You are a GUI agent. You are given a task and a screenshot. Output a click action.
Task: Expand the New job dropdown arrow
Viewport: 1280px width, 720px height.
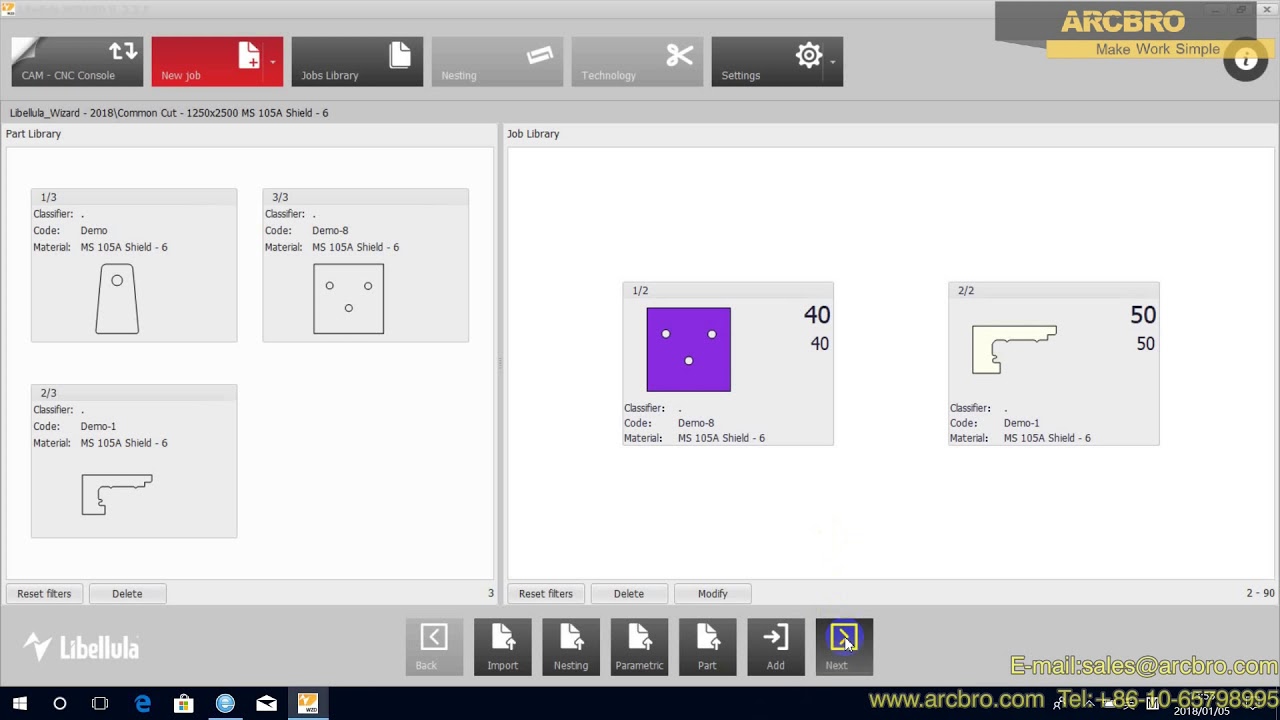274,61
